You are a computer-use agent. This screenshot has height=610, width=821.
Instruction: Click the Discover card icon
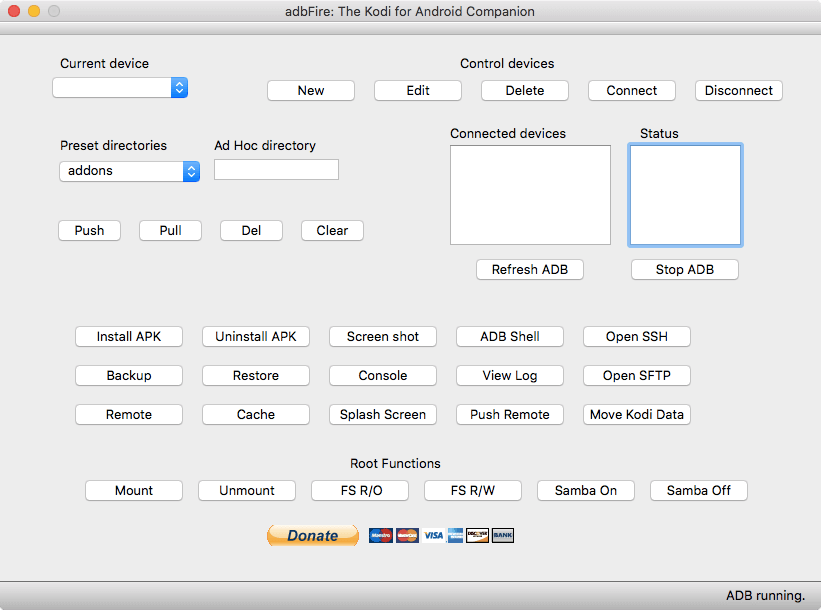(477, 536)
